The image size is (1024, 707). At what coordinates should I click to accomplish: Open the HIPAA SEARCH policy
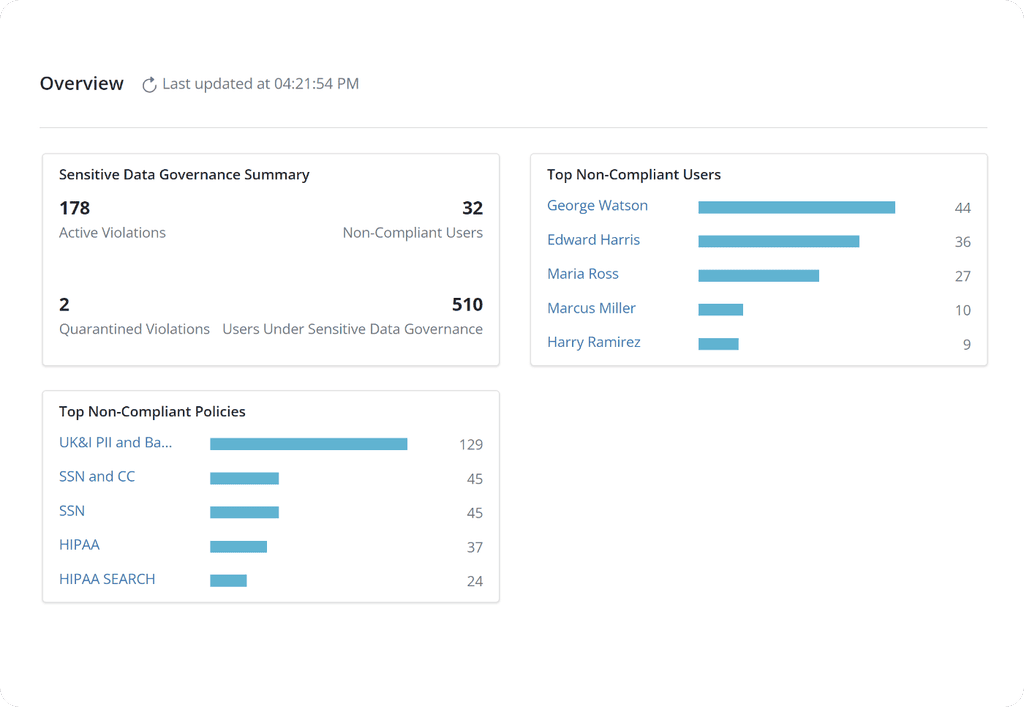click(x=107, y=578)
